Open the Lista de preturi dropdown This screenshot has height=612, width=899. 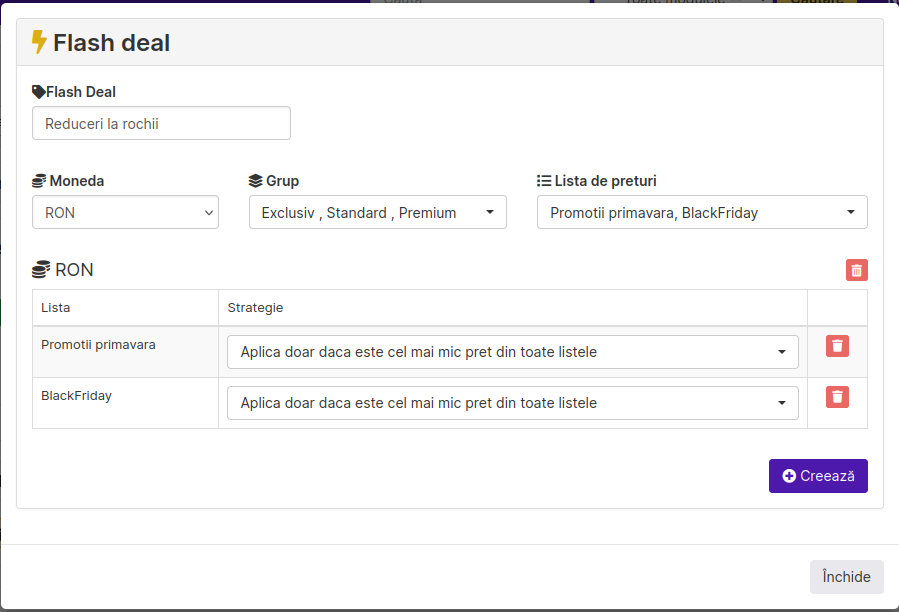701,212
